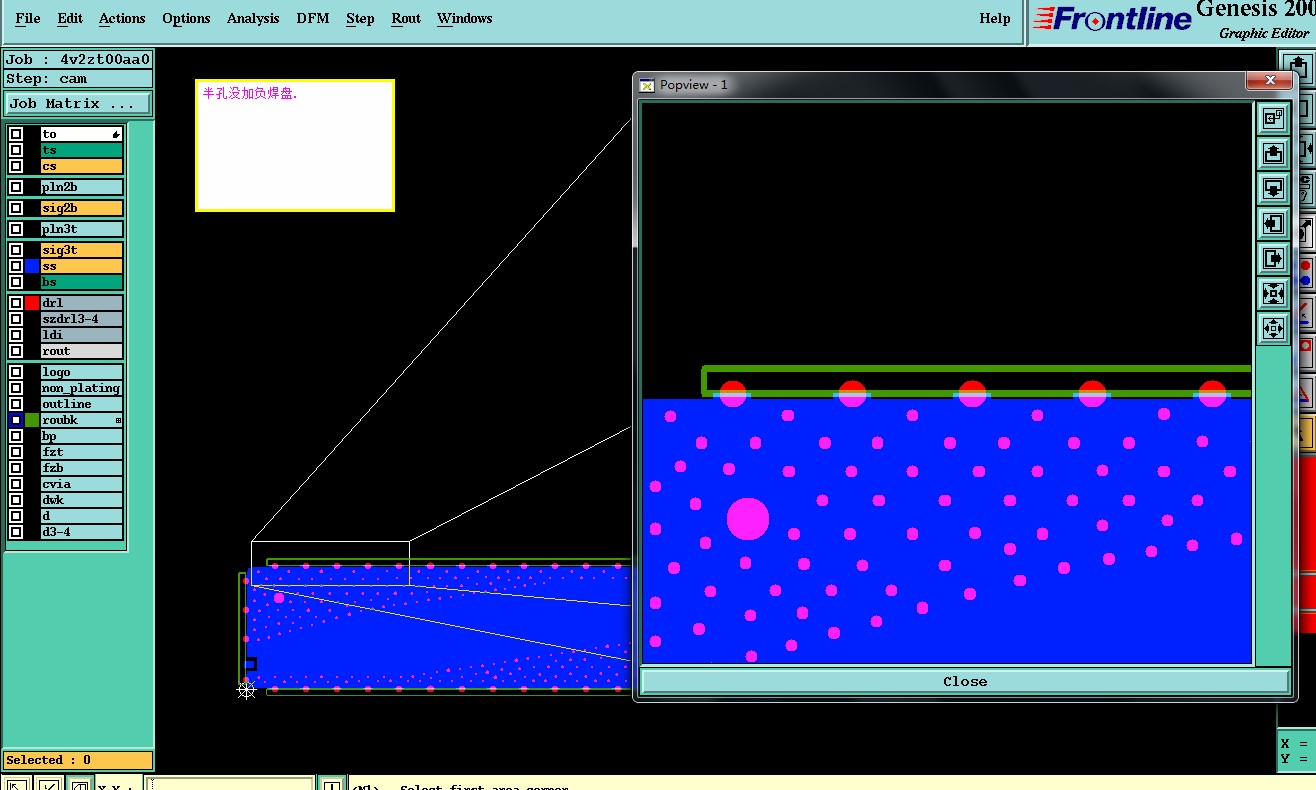Pan Popview left with the left-arrow icon

click(x=1273, y=223)
